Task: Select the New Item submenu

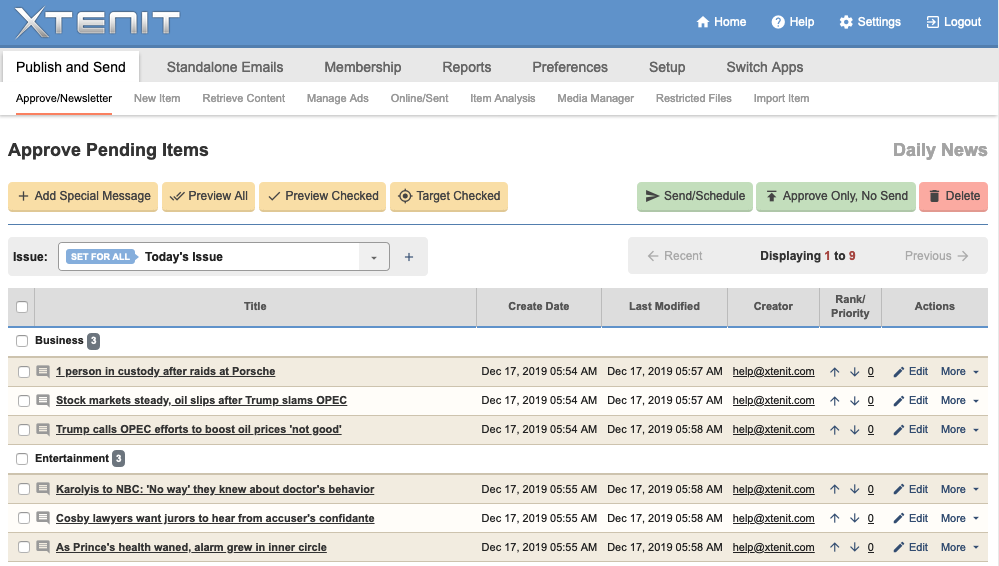Action: [x=157, y=98]
